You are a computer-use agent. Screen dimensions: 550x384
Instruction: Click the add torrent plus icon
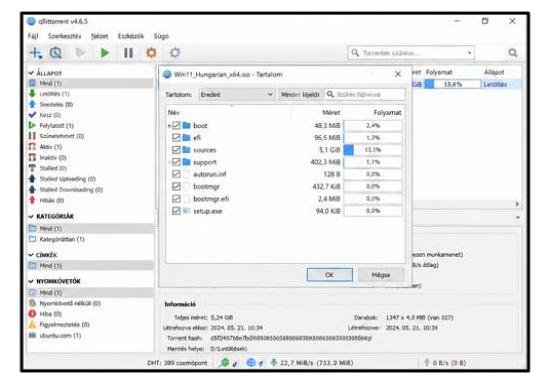[x=36, y=53]
